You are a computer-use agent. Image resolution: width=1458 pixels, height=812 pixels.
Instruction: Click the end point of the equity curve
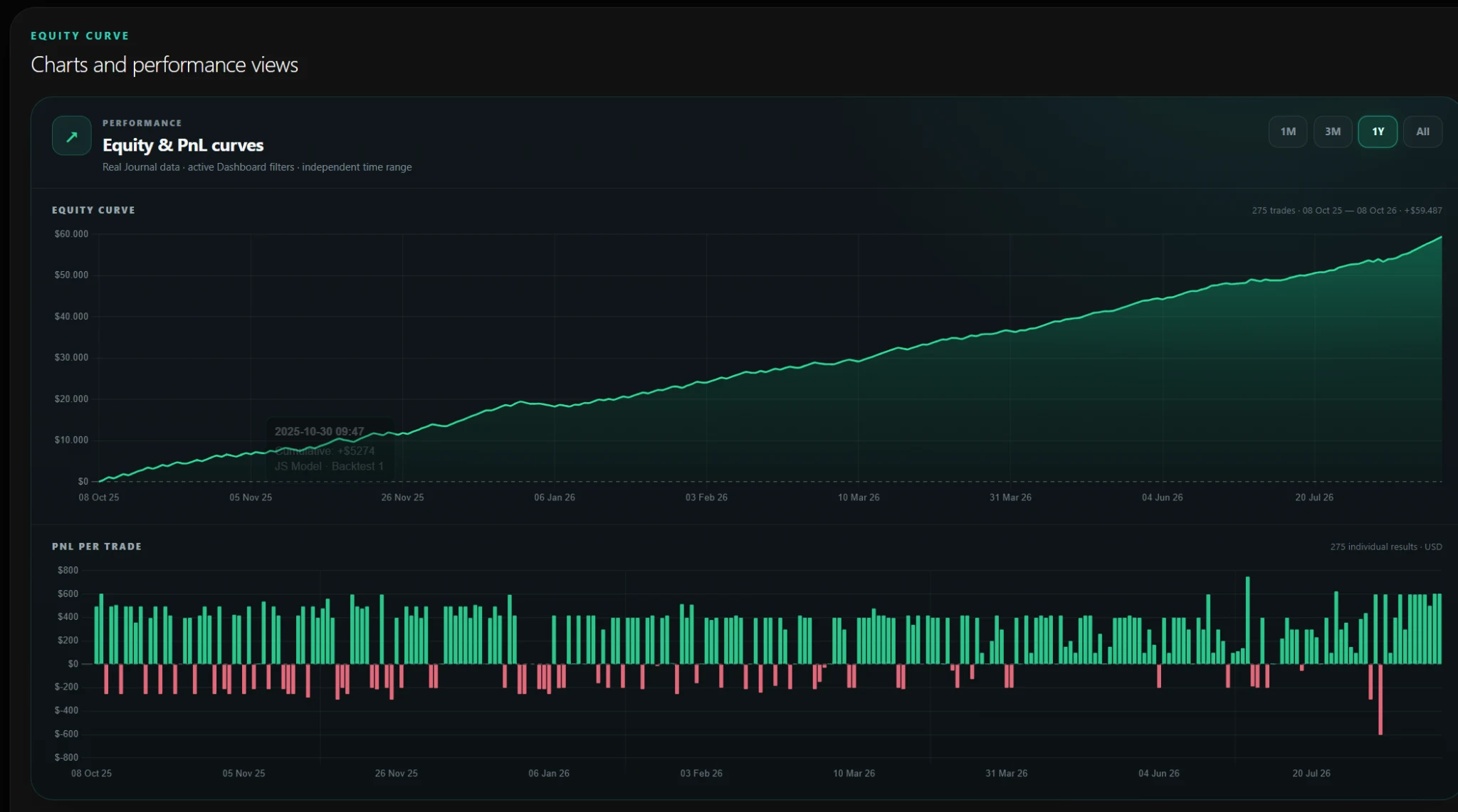click(1441, 237)
